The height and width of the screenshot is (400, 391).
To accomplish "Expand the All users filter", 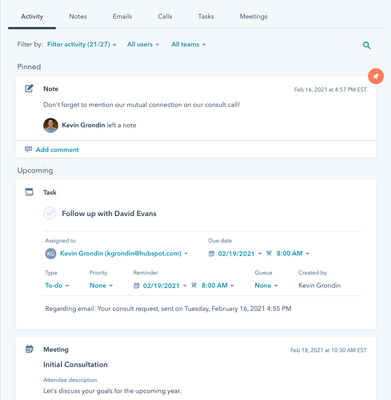I will (x=143, y=44).
